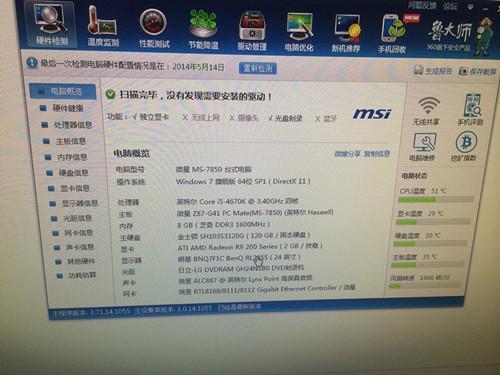Select 网卡信息 in the sidebar
The image size is (500, 375).
(x=73, y=233)
